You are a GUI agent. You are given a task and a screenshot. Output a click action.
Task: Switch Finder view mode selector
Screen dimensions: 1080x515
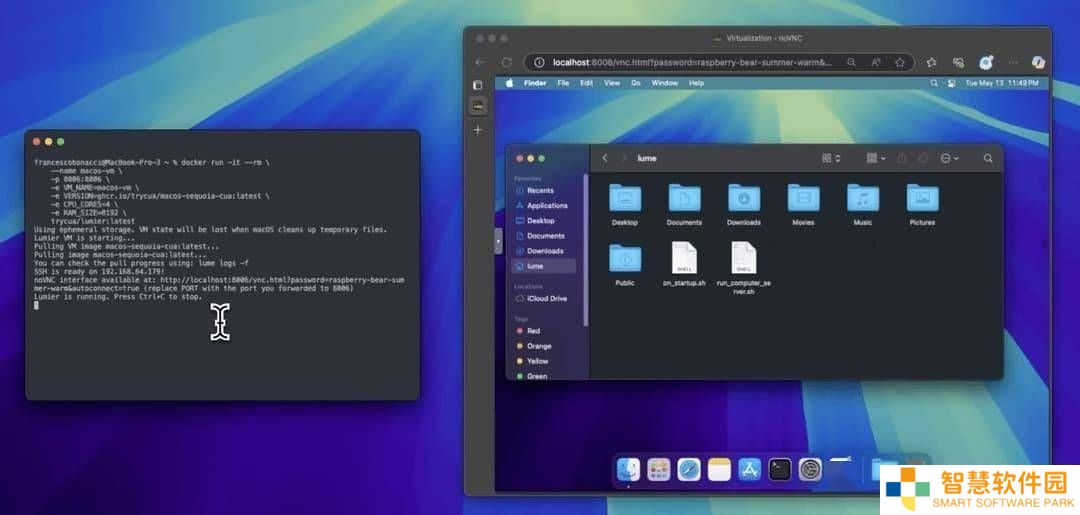(831, 158)
